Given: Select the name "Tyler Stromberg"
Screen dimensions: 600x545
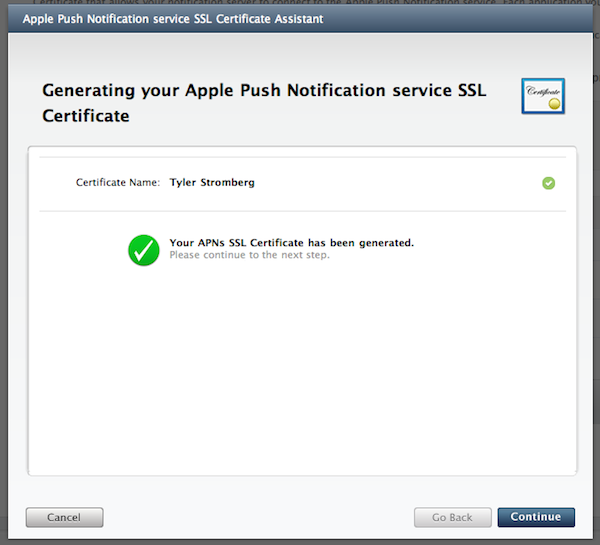Looking at the screenshot, I should [212, 183].
